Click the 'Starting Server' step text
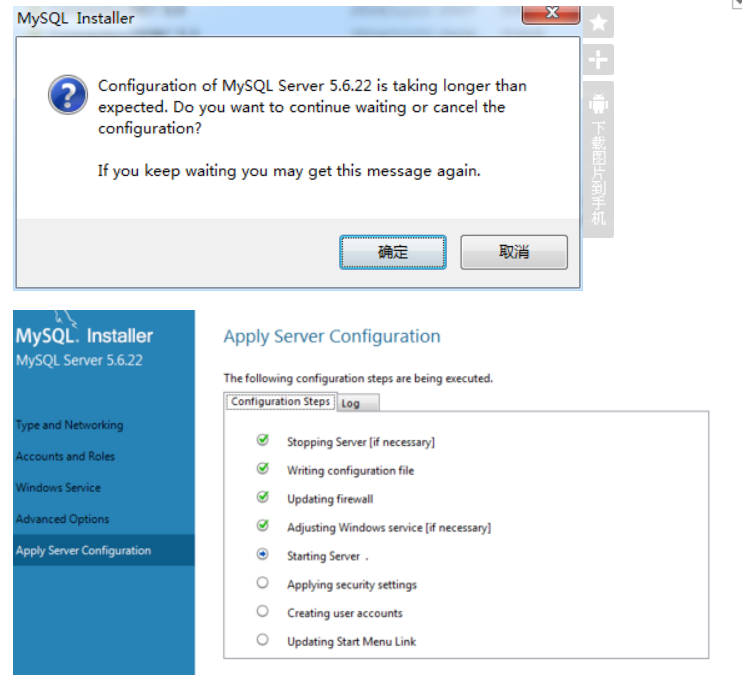The width and height of the screenshot is (742, 675). coord(323,556)
